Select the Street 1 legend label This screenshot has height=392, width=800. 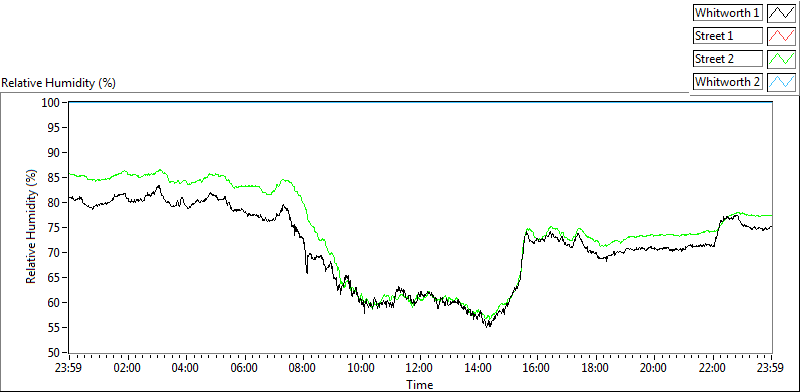click(x=727, y=36)
